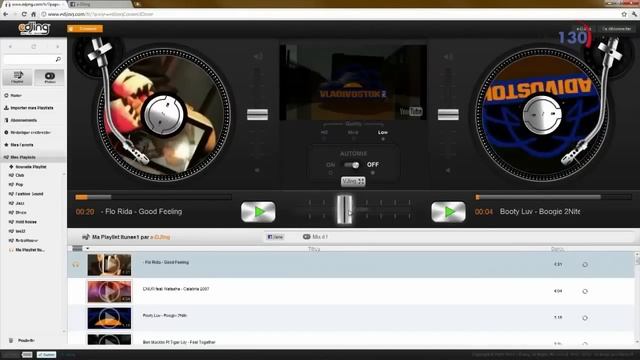640x360 pixels.
Task: Click the sidebar forward arrow
Action: click(x=58, y=47)
